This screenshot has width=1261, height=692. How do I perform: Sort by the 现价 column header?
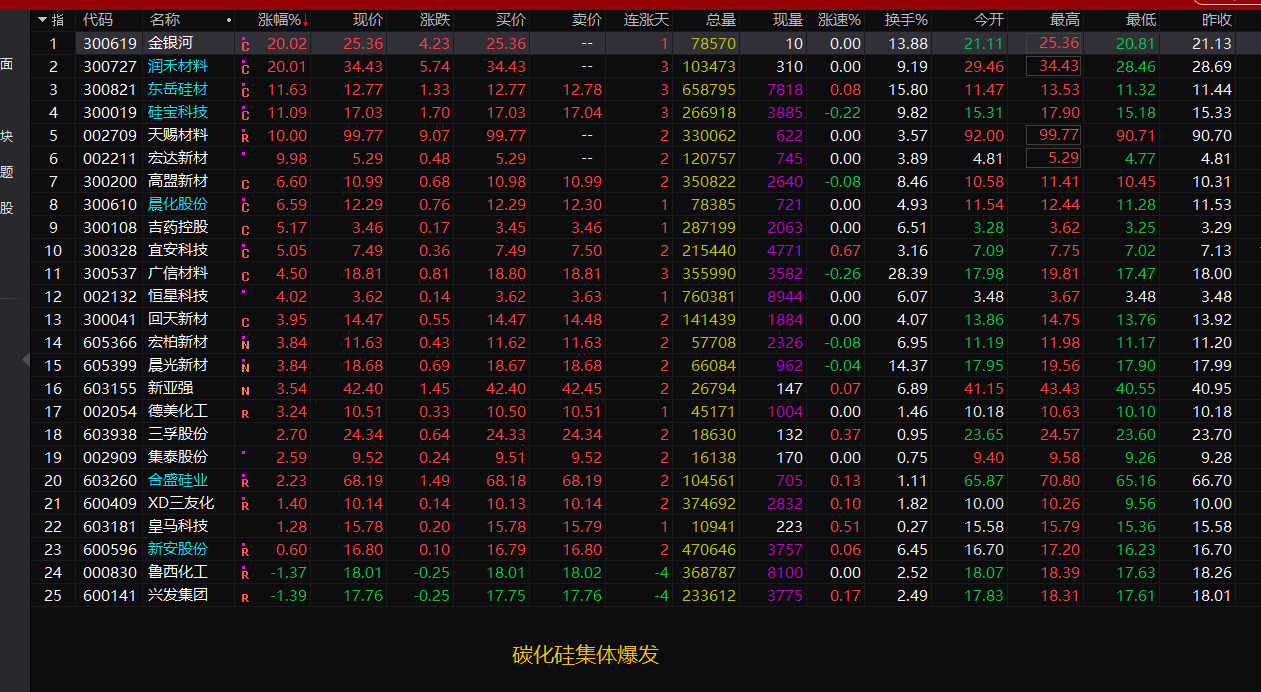368,20
